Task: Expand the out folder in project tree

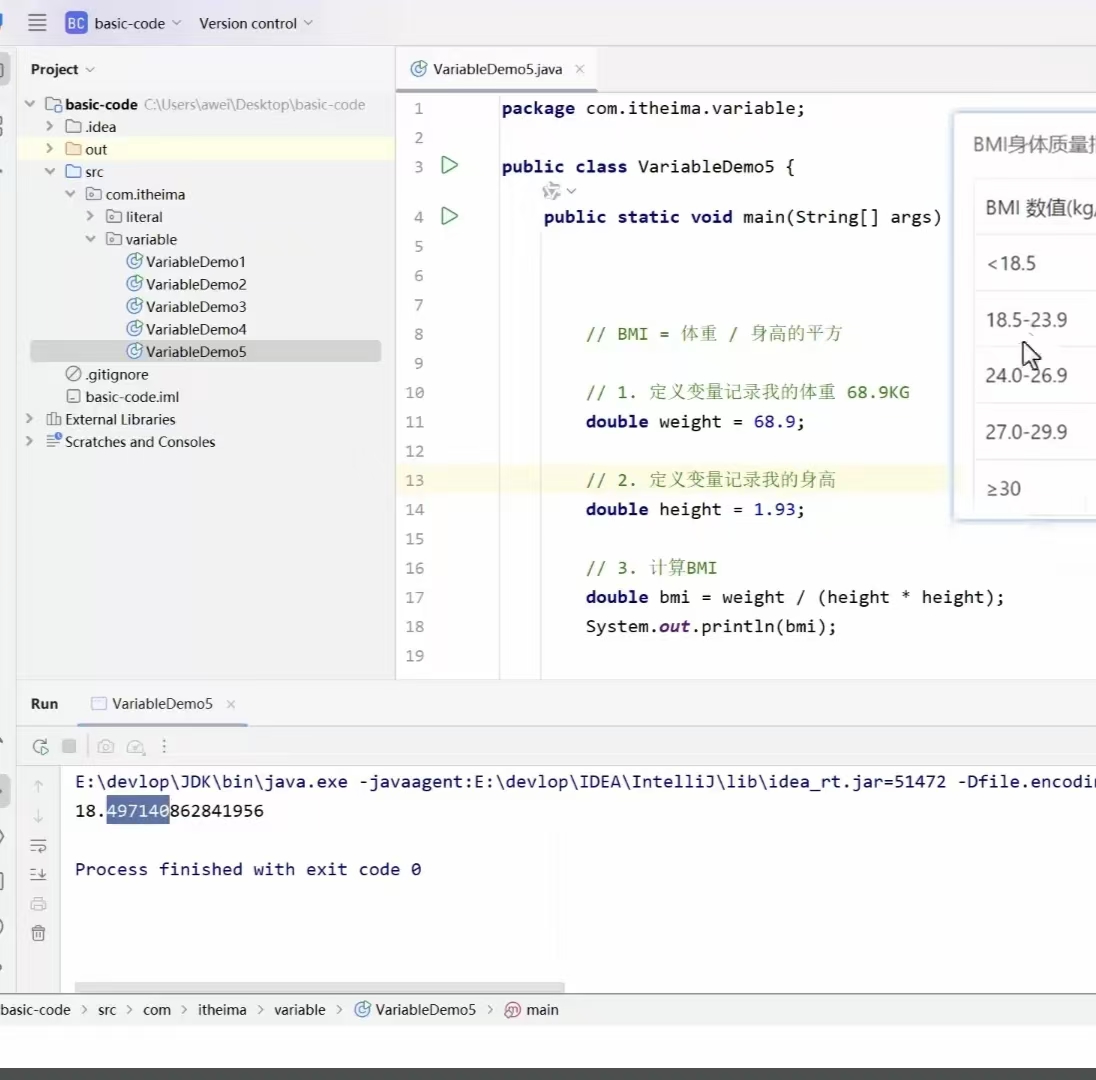Action: [50, 149]
